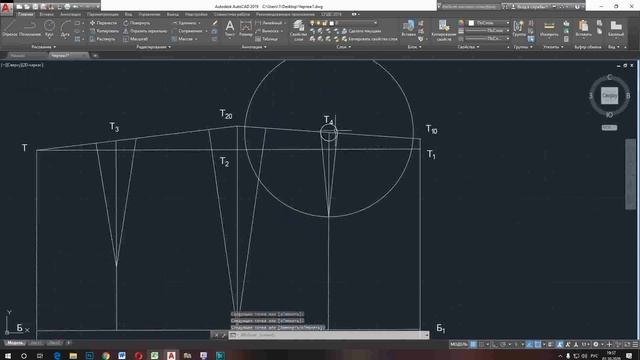Open the Сопряжение (Fillet) dropdown arrow
The height and width of the screenshot is (360, 640).
(x=206, y=31)
